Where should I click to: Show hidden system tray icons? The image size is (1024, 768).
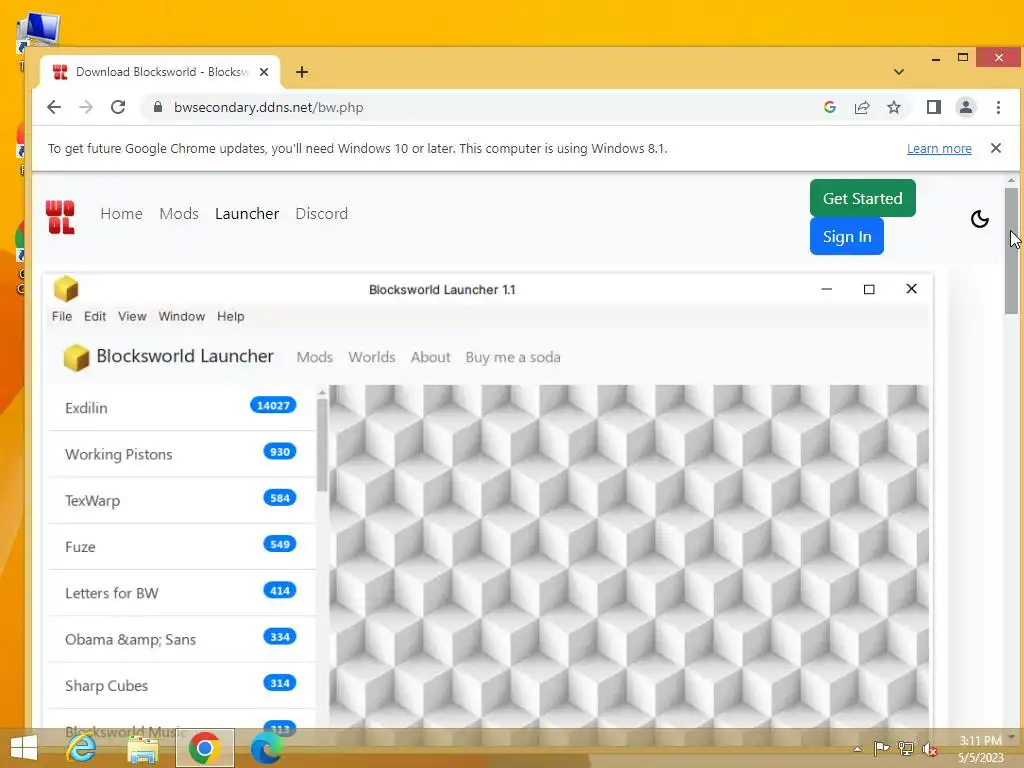[857, 749]
